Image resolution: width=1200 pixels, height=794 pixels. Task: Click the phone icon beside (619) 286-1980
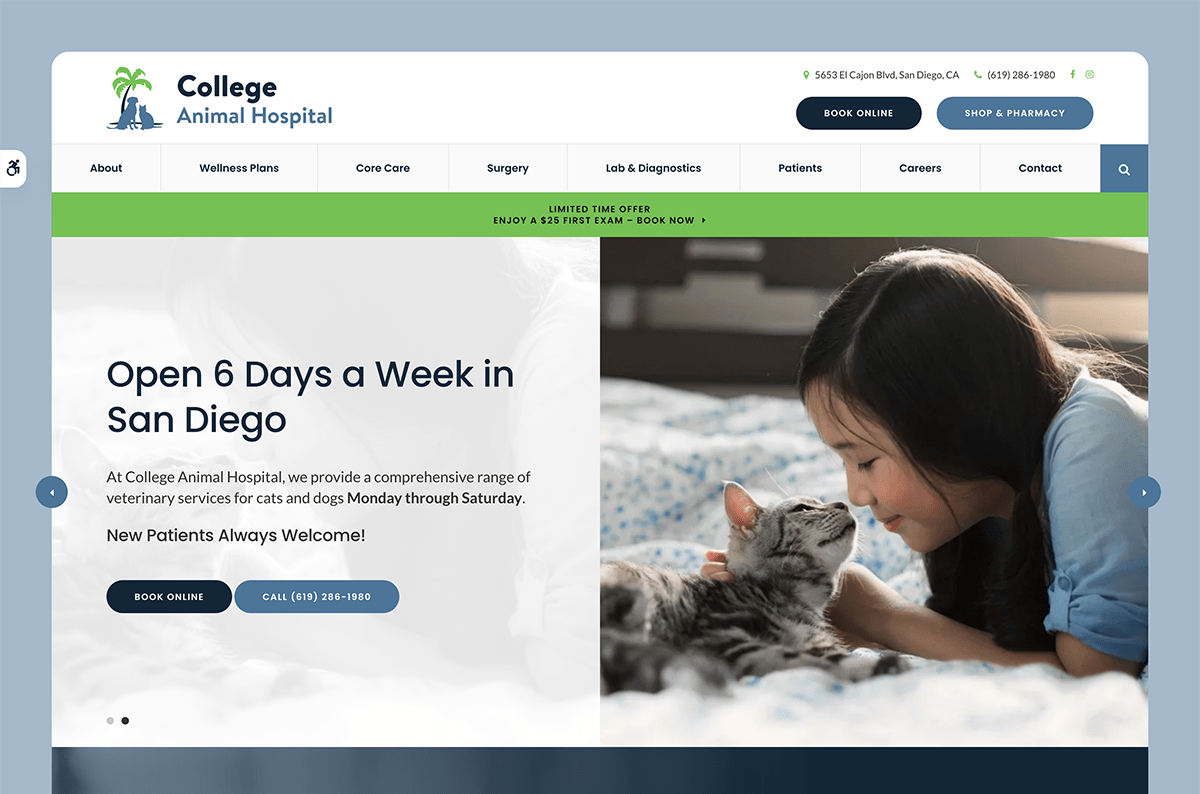pos(978,75)
